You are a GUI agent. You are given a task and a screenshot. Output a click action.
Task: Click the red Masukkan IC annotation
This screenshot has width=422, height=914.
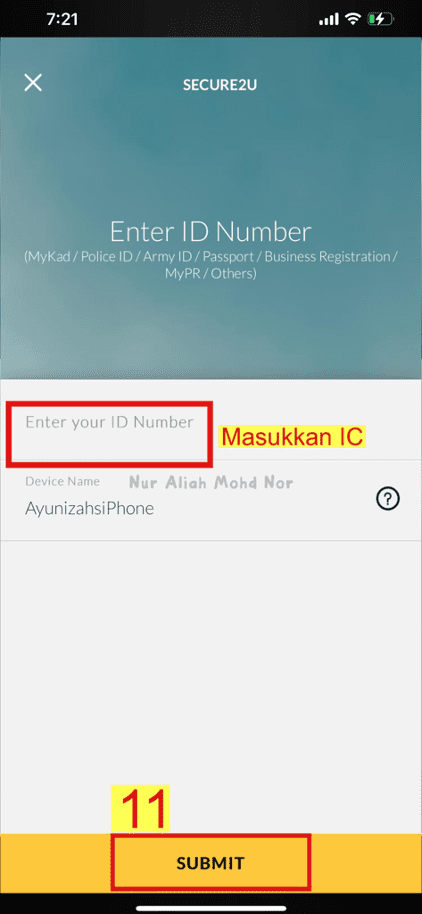tap(292, 437)
